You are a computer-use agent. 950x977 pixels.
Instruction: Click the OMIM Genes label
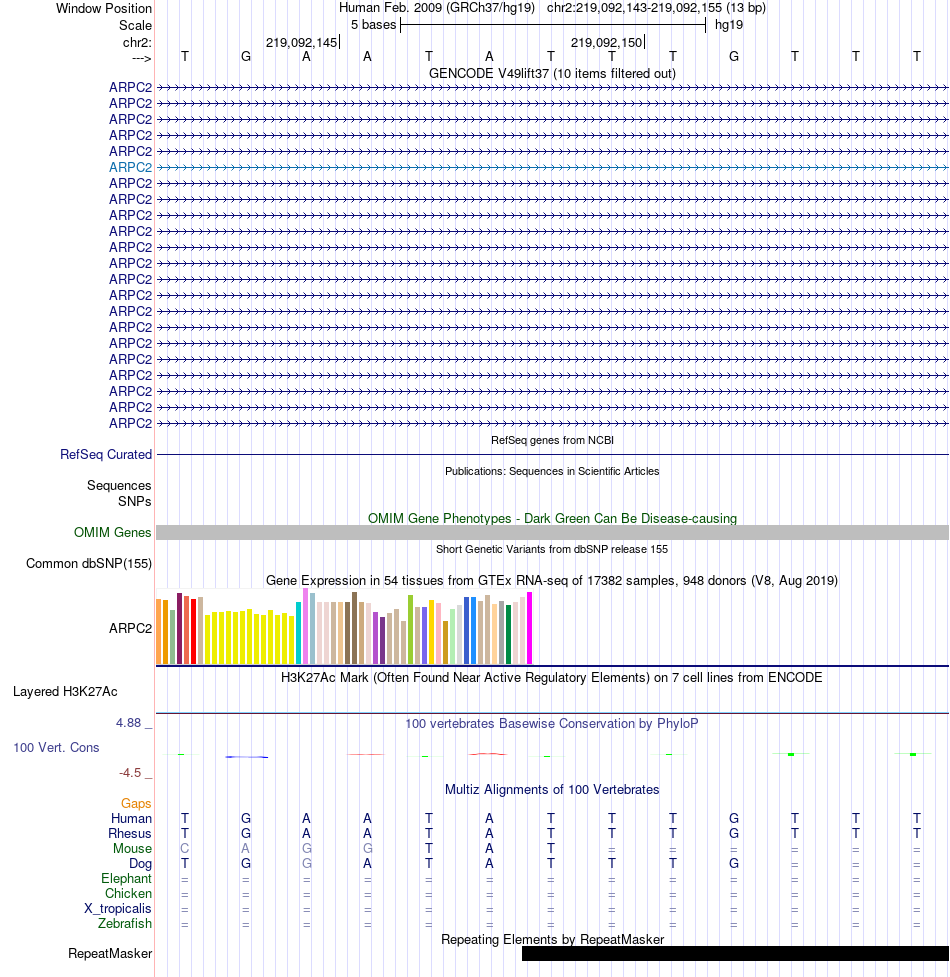point(112,533)
